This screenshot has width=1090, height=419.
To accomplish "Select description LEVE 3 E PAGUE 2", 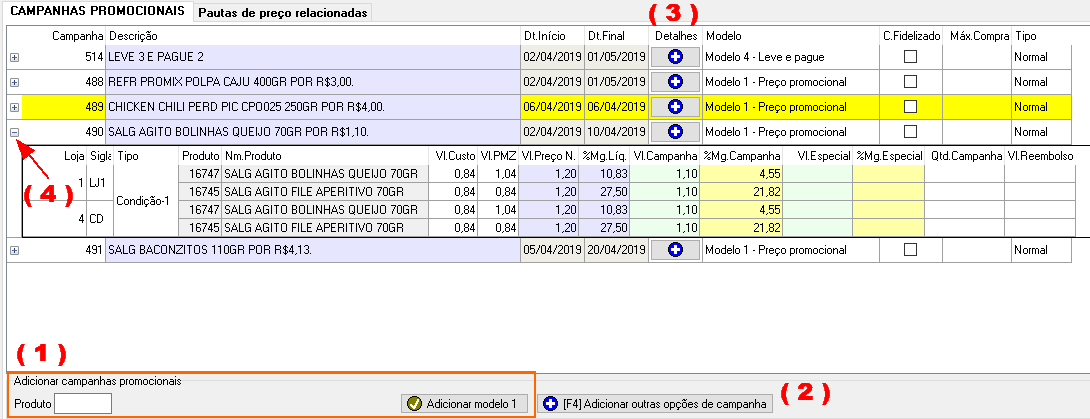I will (x=313, y=57).
